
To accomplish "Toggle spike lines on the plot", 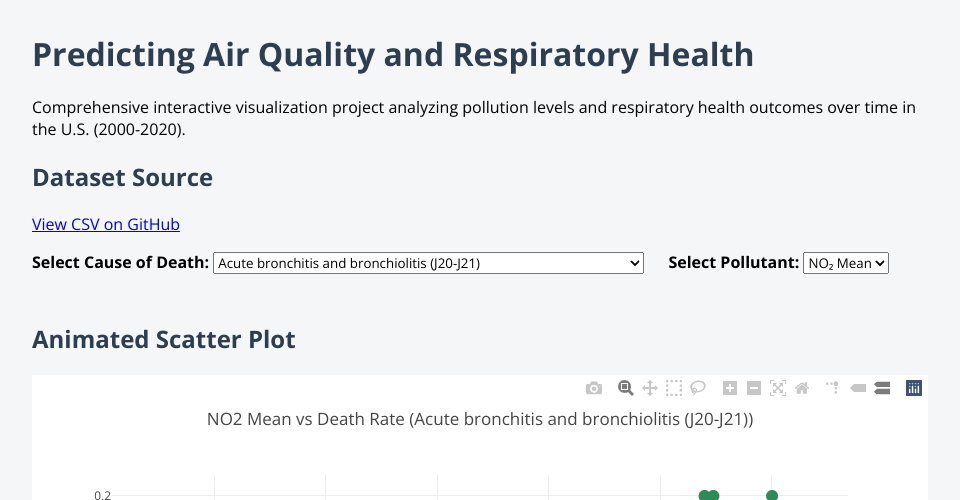I will 832,388.
